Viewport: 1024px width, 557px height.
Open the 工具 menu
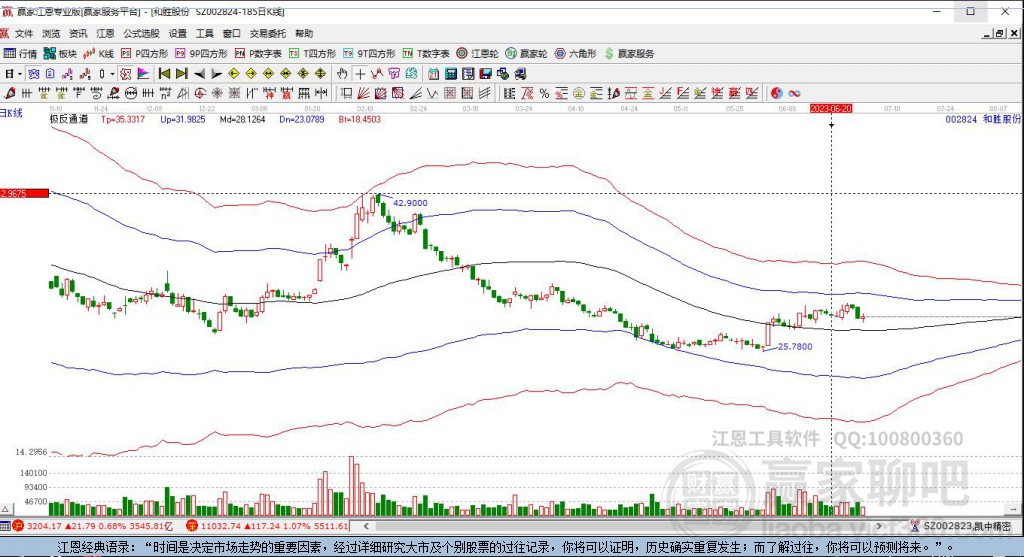click(x=204, y=33)
